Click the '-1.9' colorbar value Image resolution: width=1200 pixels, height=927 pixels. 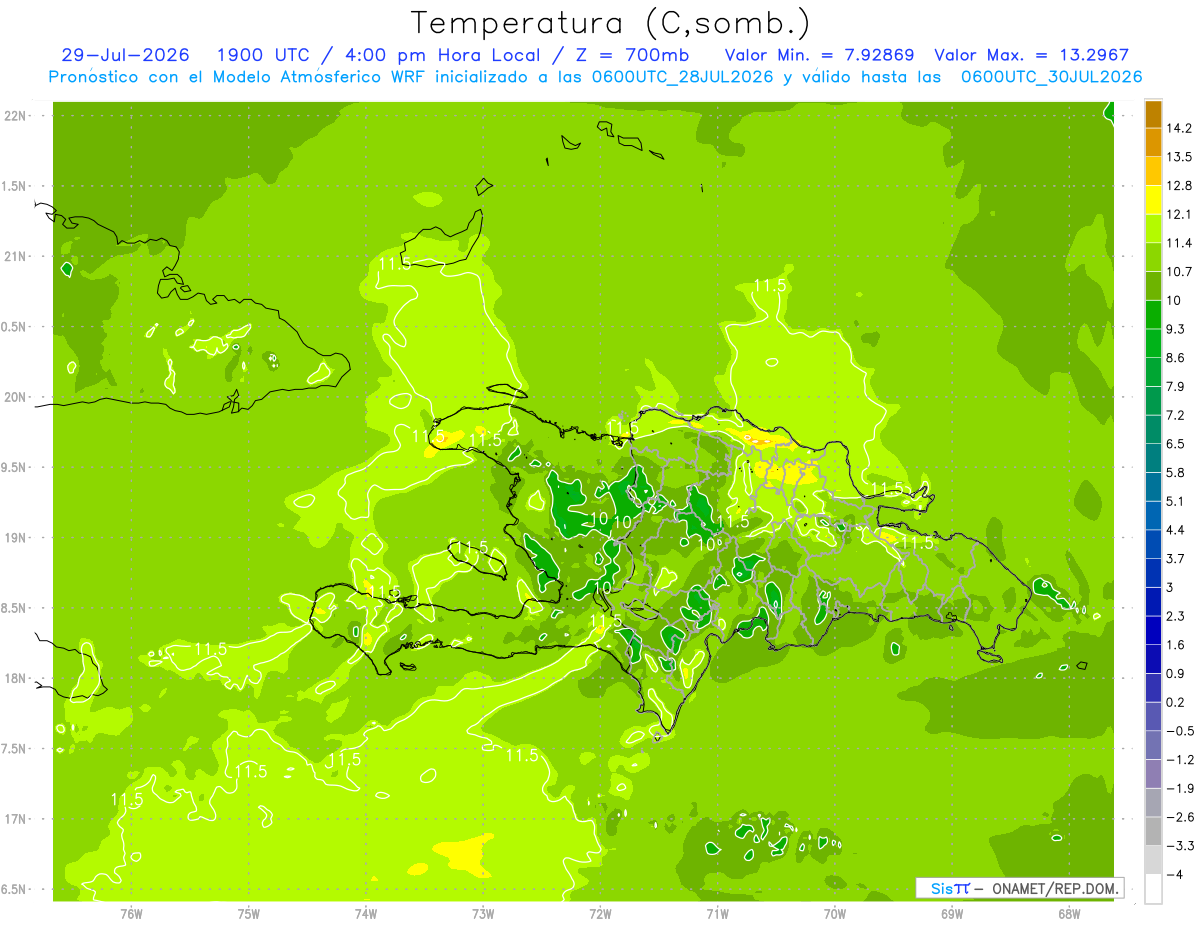(x=1180, y=788)
